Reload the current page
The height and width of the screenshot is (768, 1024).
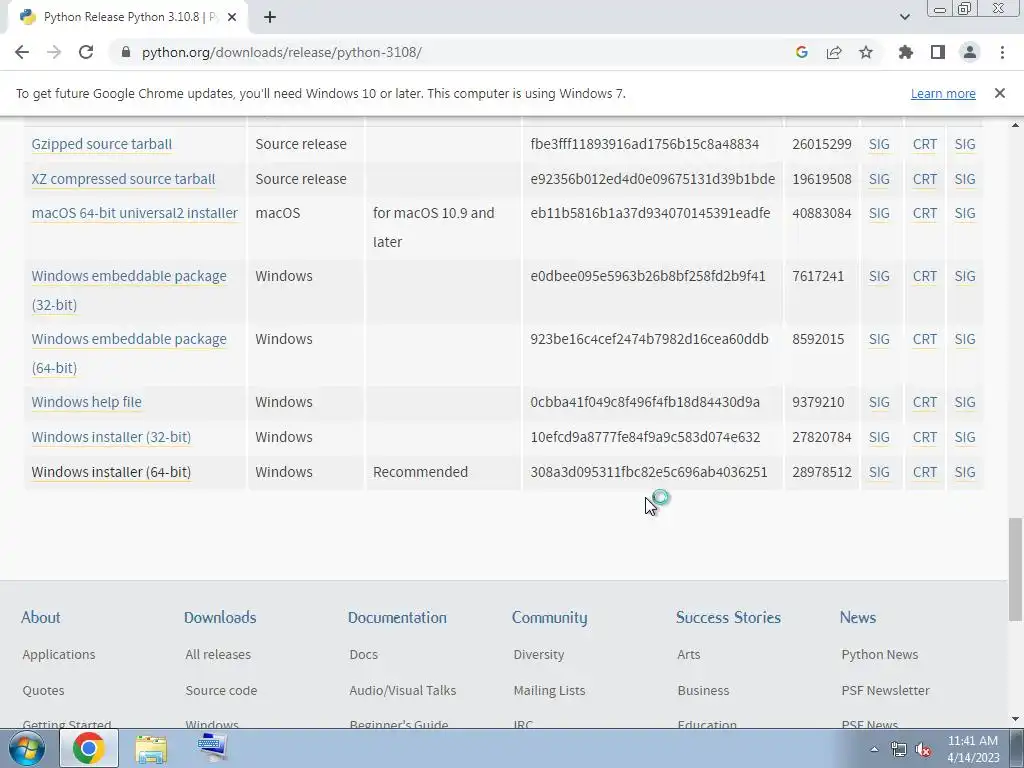(x=86, y=52)
